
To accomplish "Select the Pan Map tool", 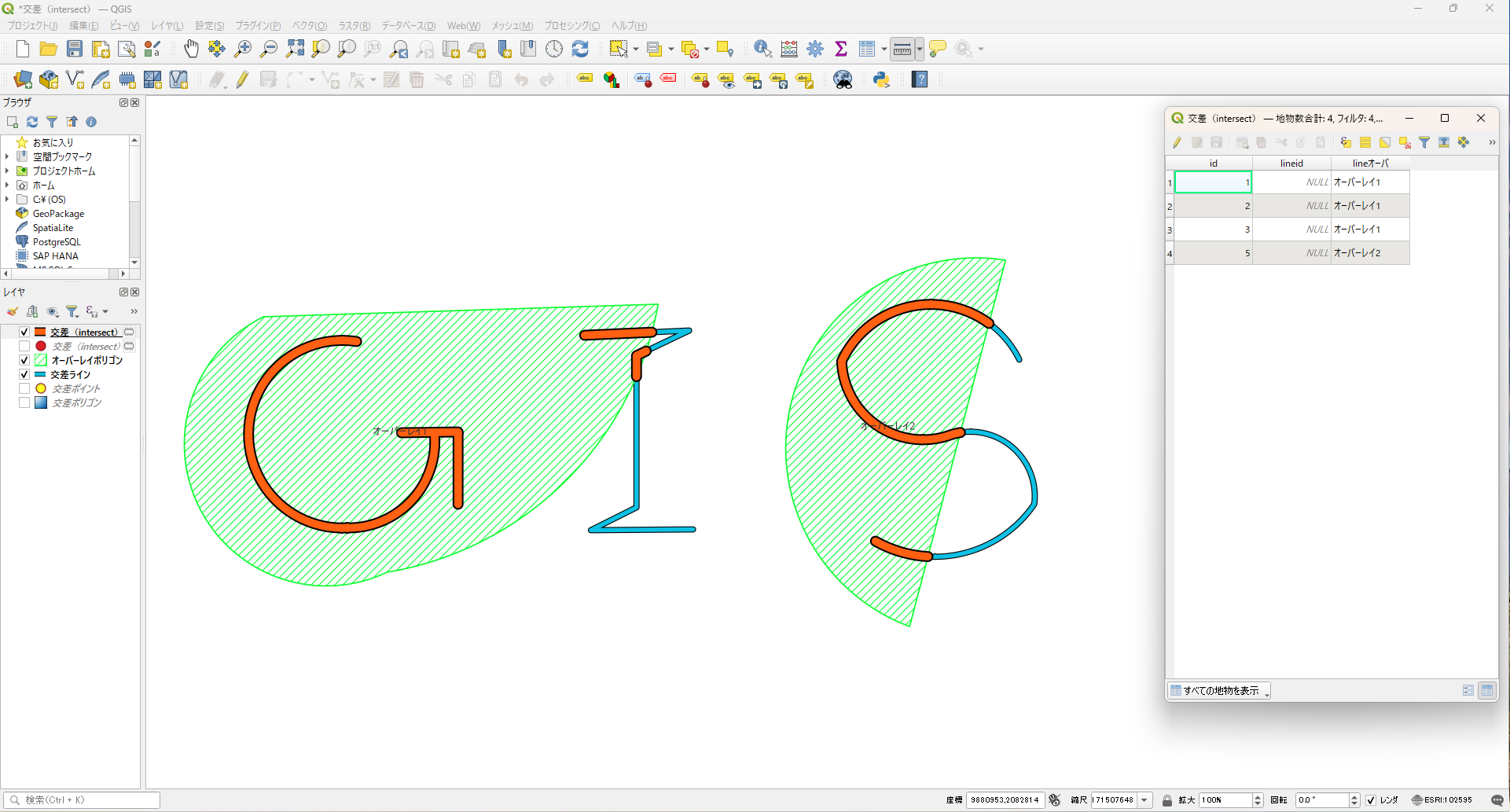I will (x=191, y=49).
